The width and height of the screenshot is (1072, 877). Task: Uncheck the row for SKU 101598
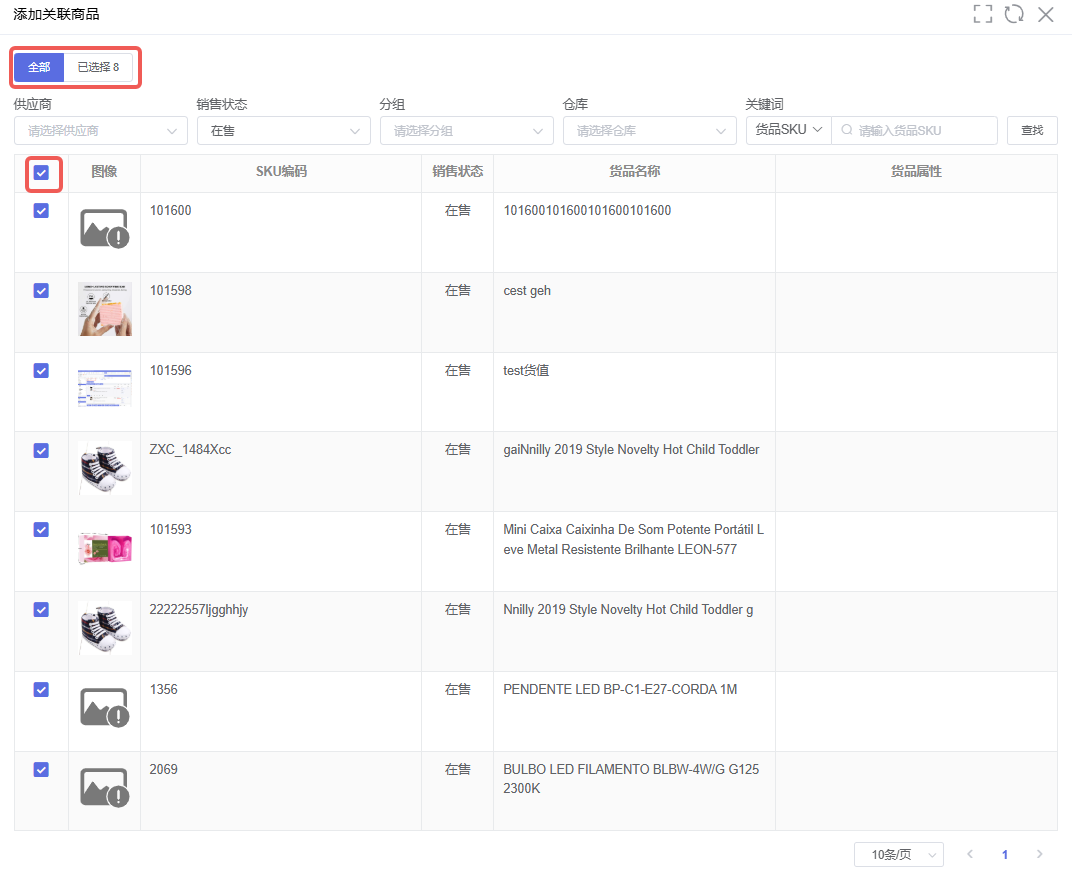click(x=41, y=291)
